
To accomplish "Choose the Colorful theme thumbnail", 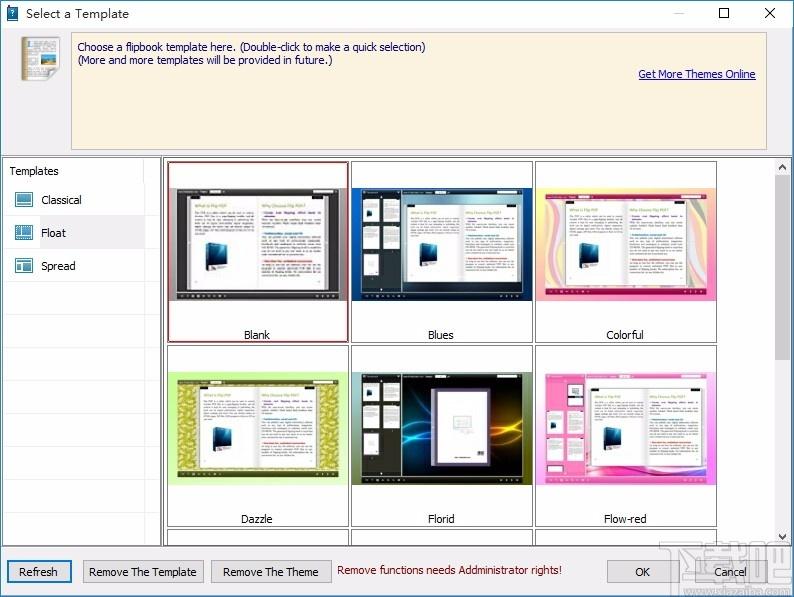I will (x=626, y=245).
